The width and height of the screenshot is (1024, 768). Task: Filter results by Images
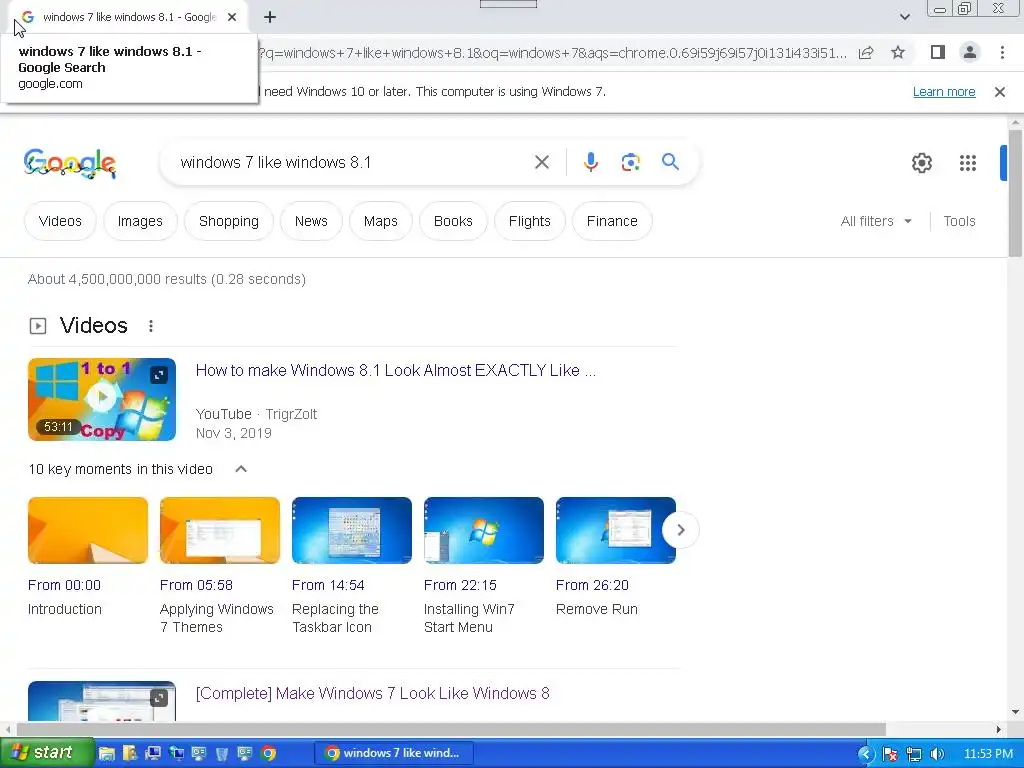click(140, 221)
